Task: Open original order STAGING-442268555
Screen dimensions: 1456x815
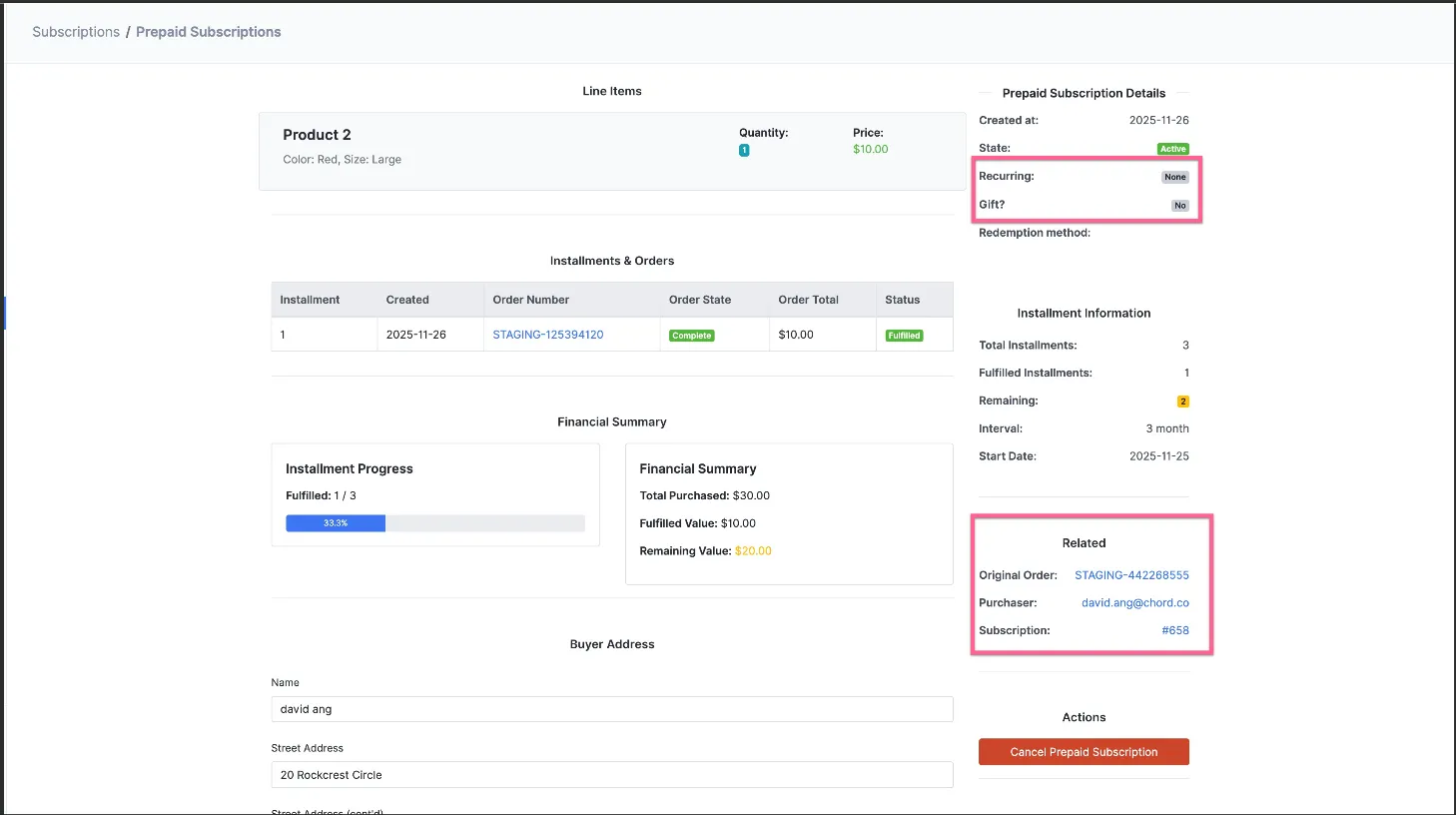Action: pos(1131,575)
